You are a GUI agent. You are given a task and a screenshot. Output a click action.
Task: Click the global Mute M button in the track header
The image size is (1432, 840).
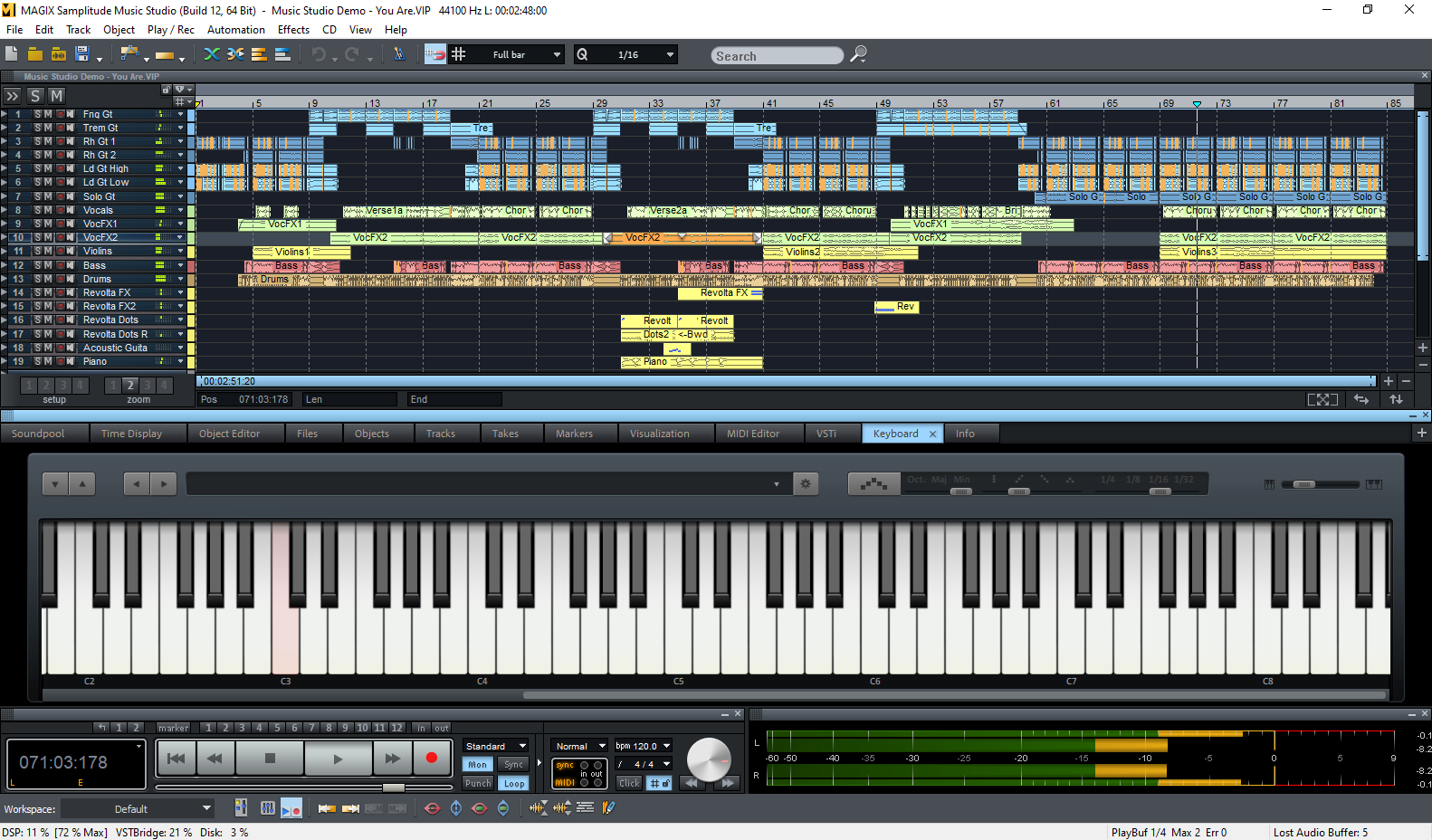click(x=56, y=96)
